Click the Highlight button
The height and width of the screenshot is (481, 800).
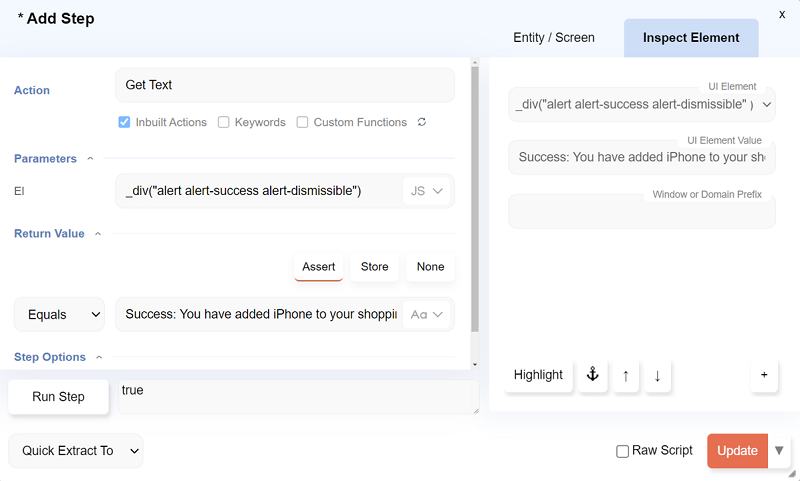(538, 375)
